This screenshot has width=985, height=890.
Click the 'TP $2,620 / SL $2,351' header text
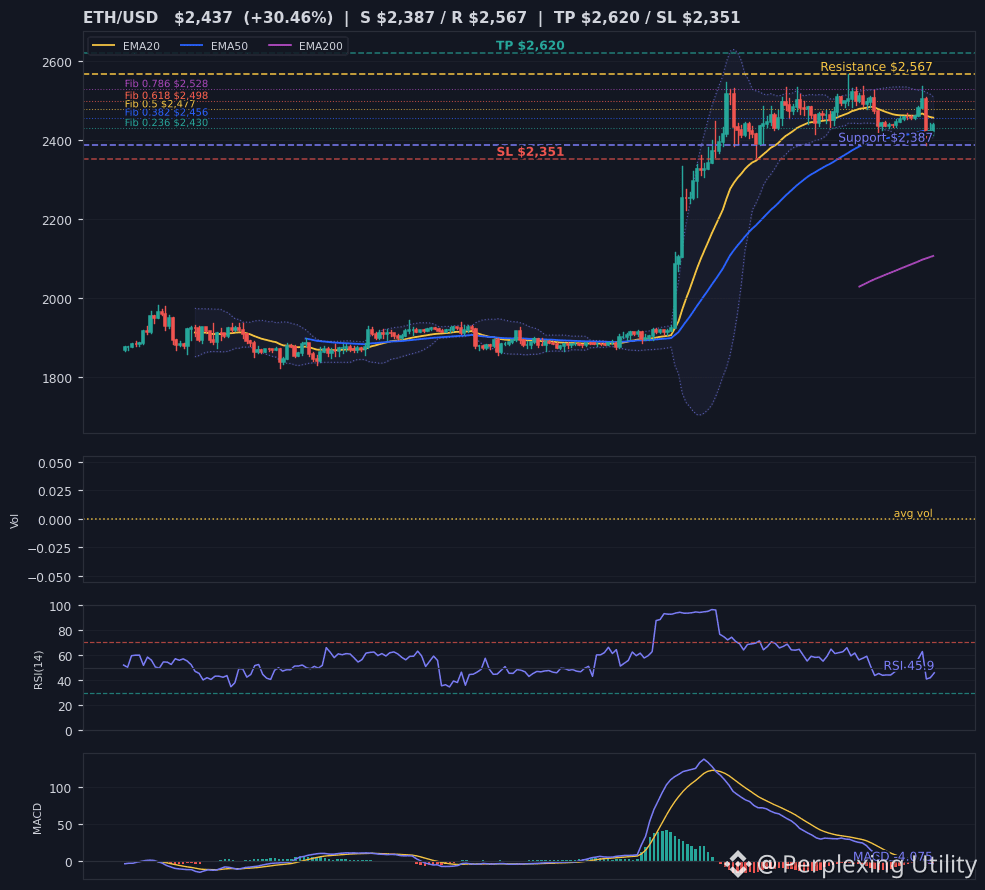tap(647, 18)
